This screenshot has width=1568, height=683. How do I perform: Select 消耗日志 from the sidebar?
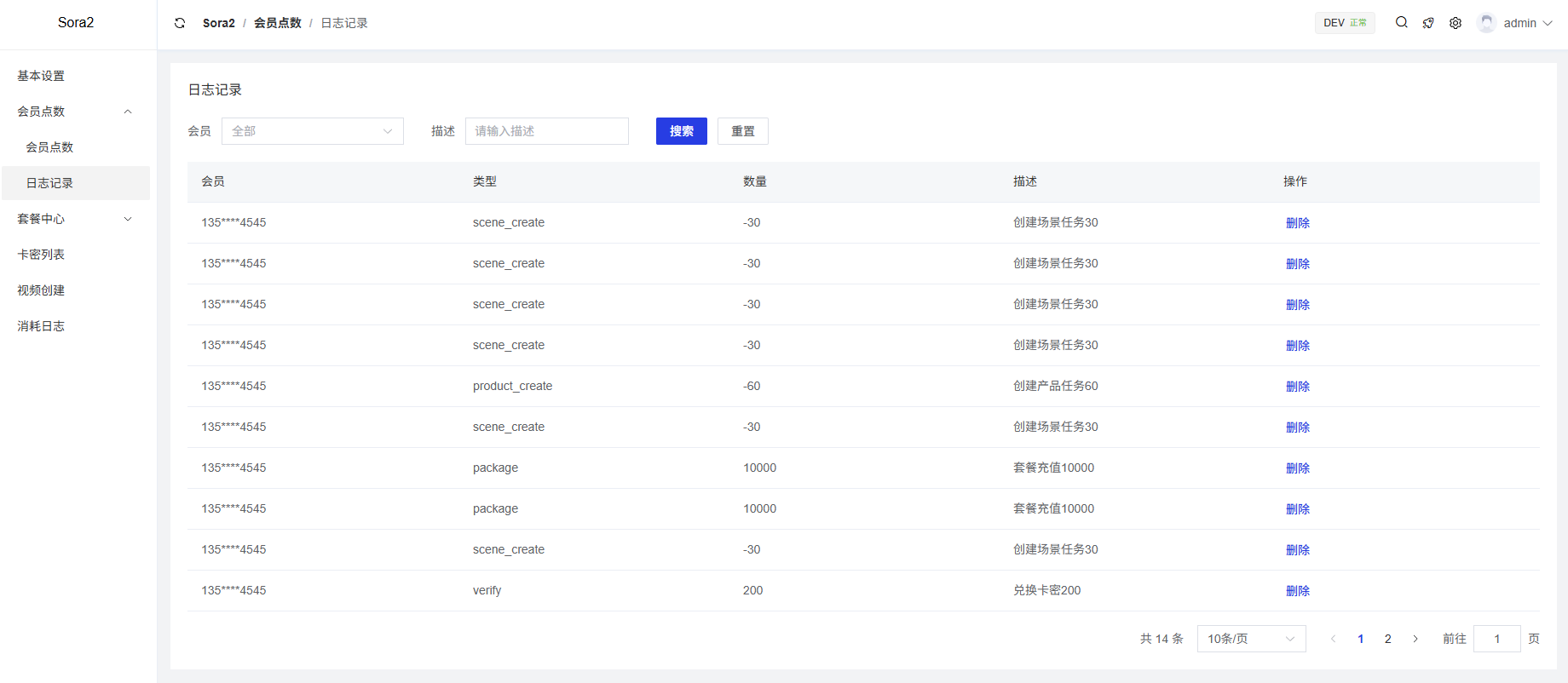coord(41,326)
